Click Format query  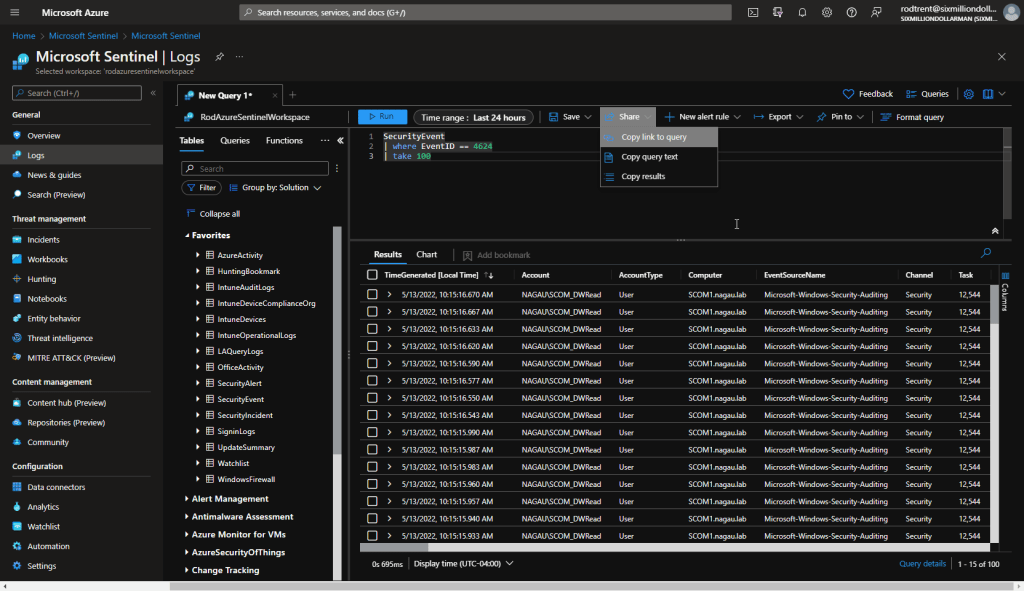912,117
